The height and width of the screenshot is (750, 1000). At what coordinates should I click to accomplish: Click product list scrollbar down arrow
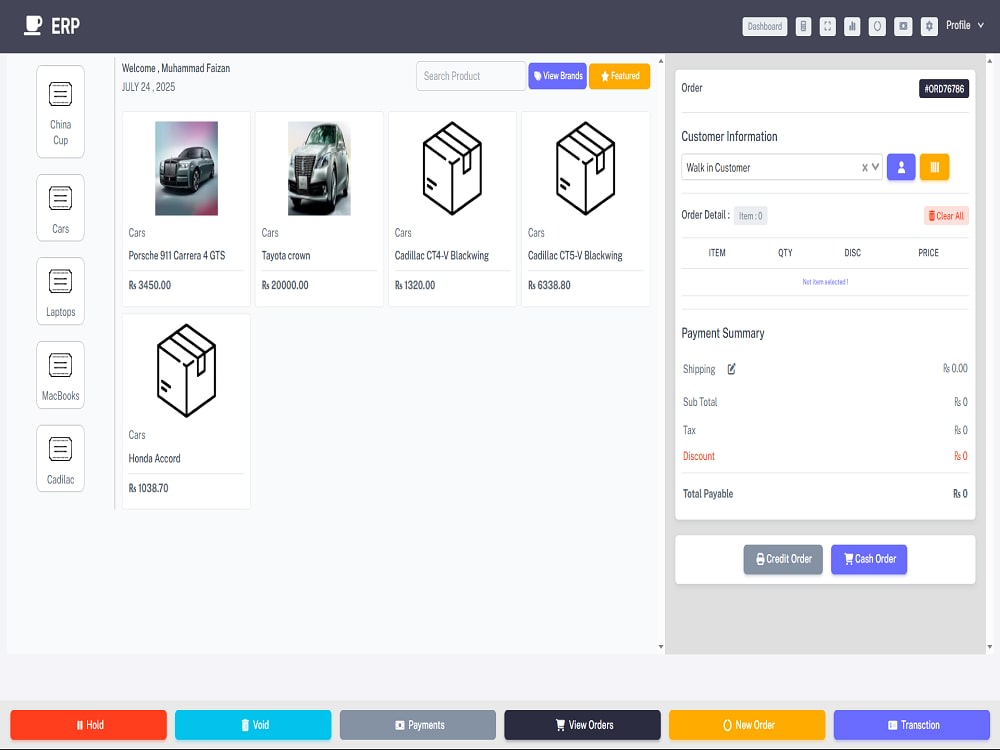(661, 647)
